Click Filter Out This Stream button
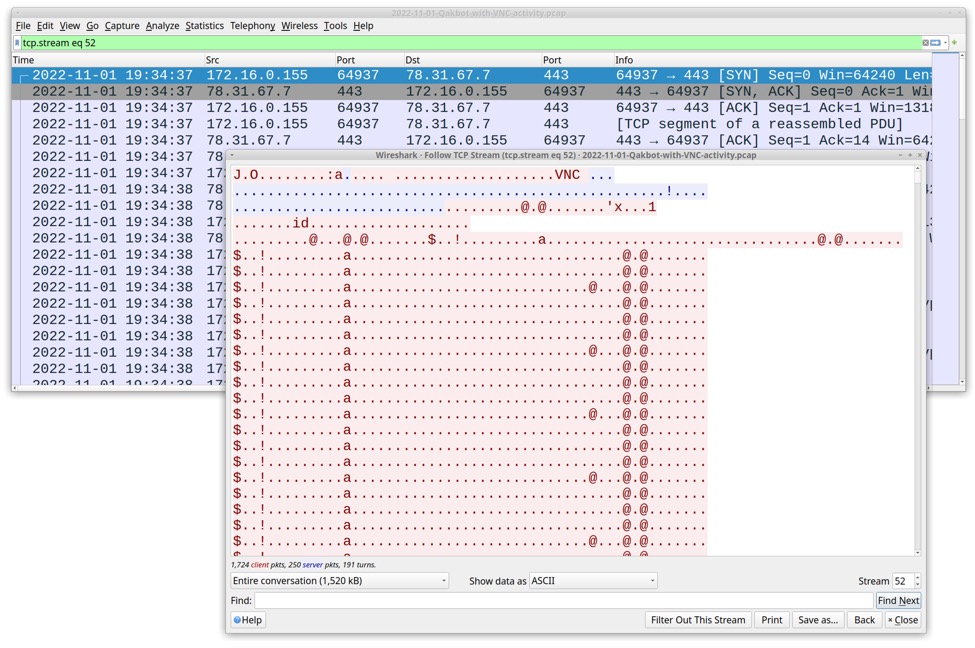 pos(698,620)
